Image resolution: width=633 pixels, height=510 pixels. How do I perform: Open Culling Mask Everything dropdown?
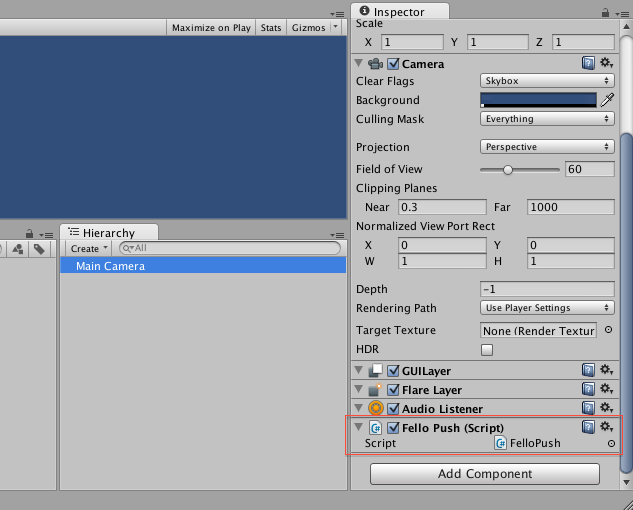547,119
